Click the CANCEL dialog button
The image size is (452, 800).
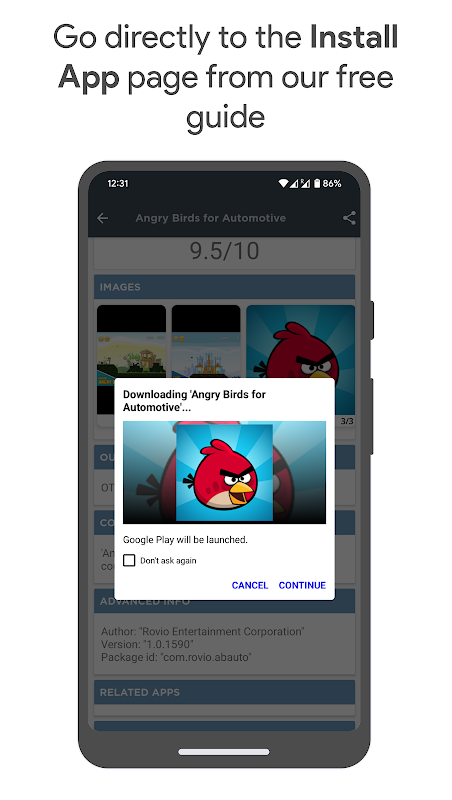click(x=249, y=585)
